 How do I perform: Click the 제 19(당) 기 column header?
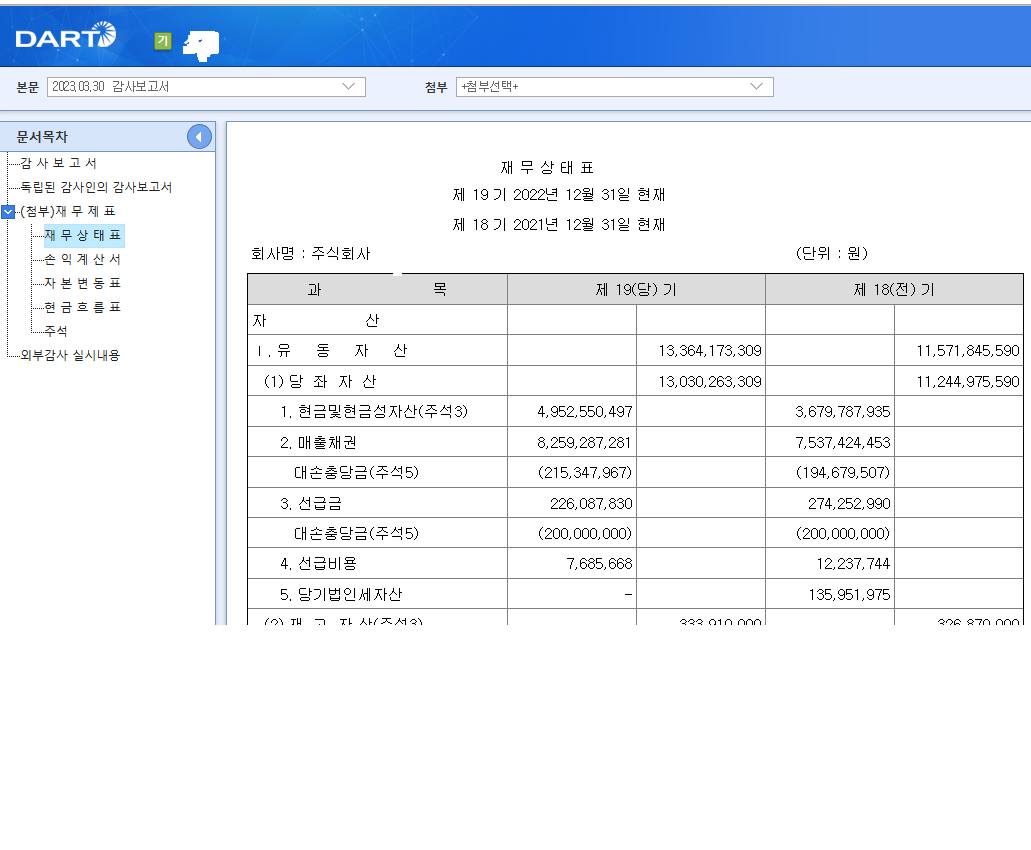coord(636,289)
